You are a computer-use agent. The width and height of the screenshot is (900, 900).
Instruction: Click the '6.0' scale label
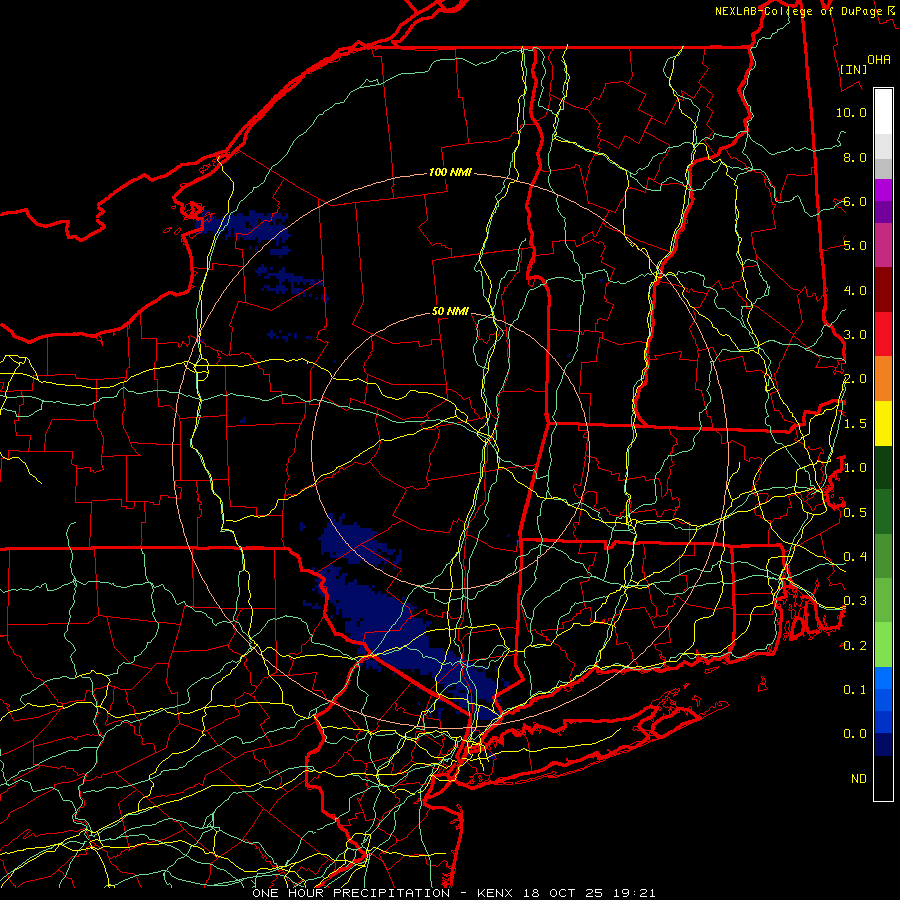[855, 201]
